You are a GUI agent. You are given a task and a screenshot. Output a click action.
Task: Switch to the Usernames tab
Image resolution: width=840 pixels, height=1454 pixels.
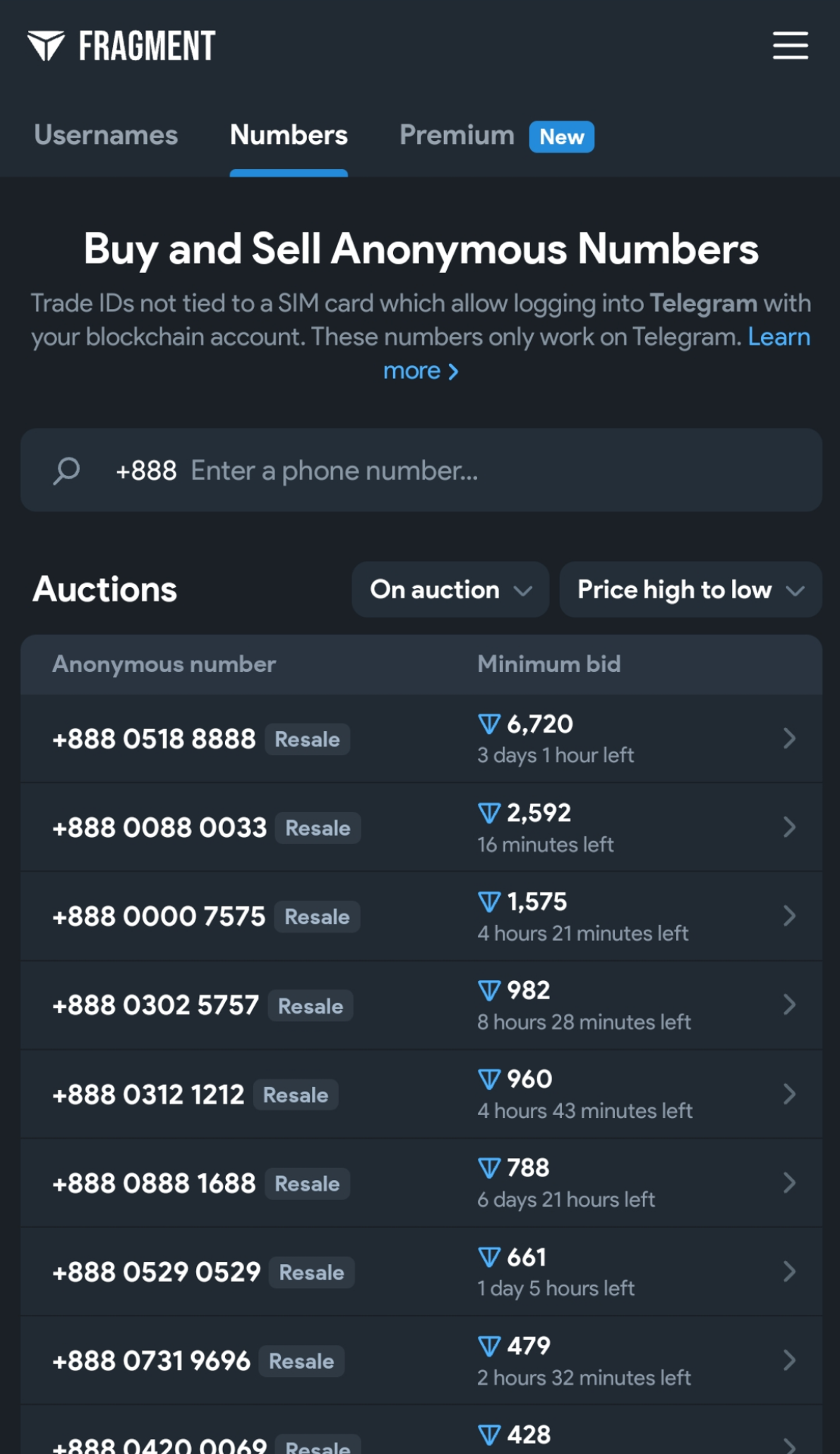click(x=106, y=136)
